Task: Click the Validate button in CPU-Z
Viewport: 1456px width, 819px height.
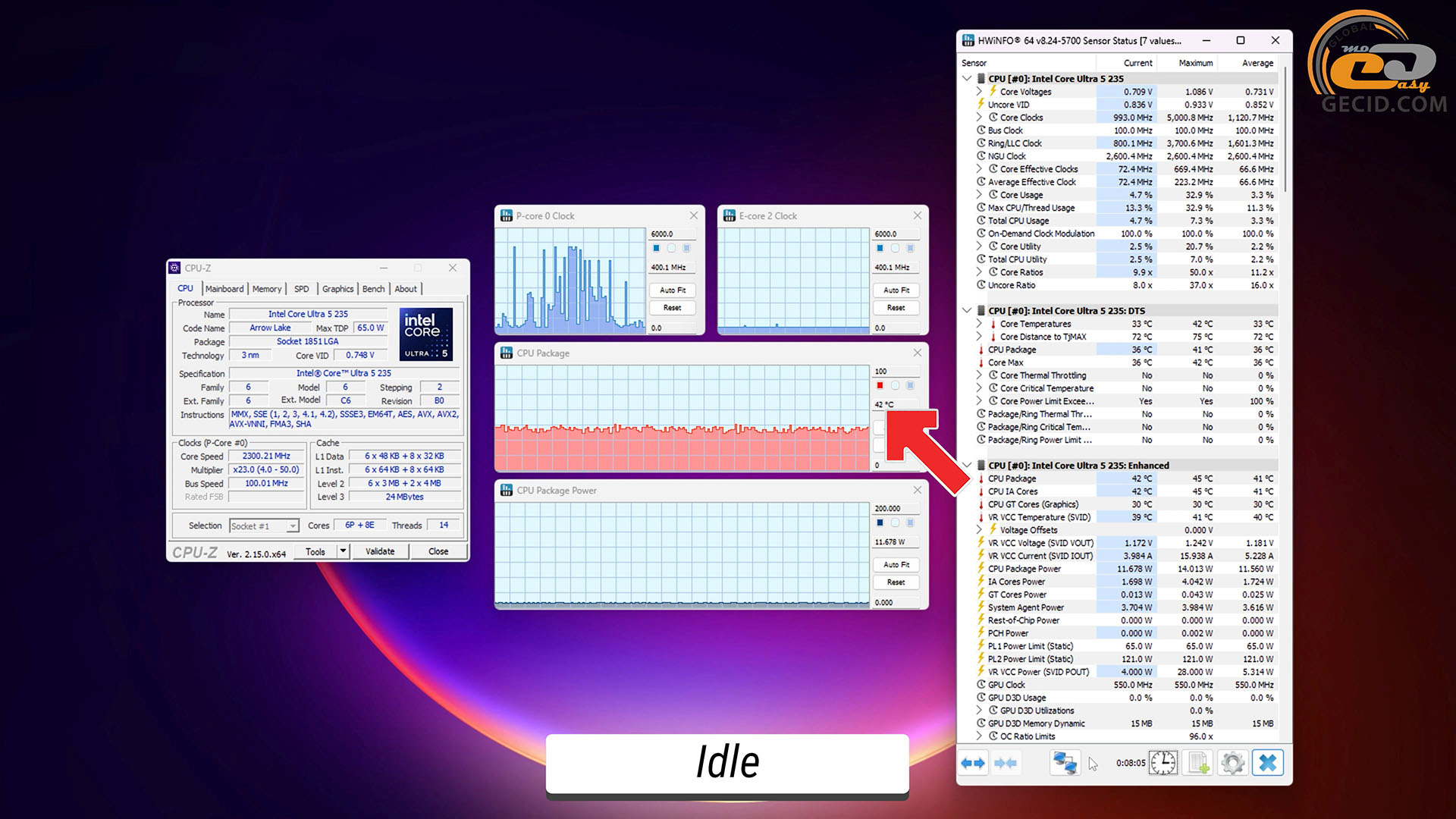Action: click(380, 551)
